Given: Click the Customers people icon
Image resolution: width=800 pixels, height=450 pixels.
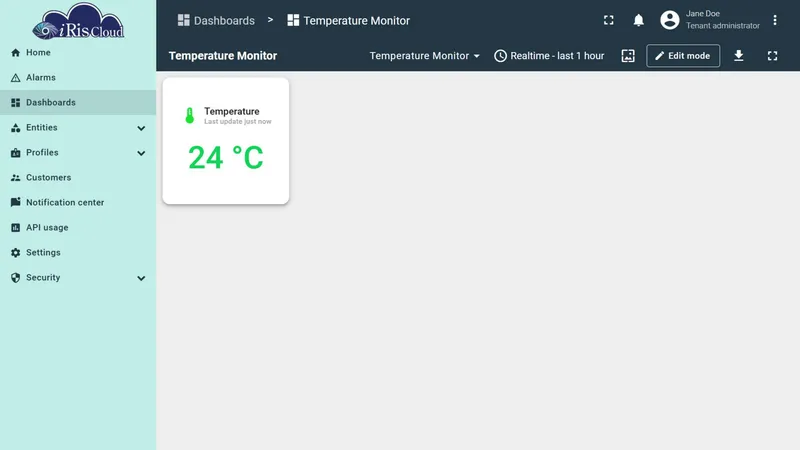Looking at the screenshot, I should coord(16,178).
